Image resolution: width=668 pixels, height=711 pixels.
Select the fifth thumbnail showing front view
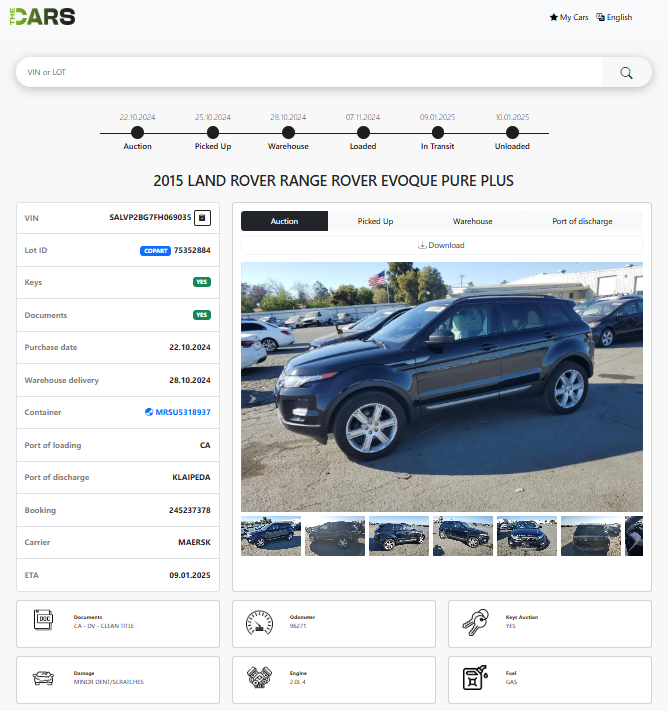point(527,536)
